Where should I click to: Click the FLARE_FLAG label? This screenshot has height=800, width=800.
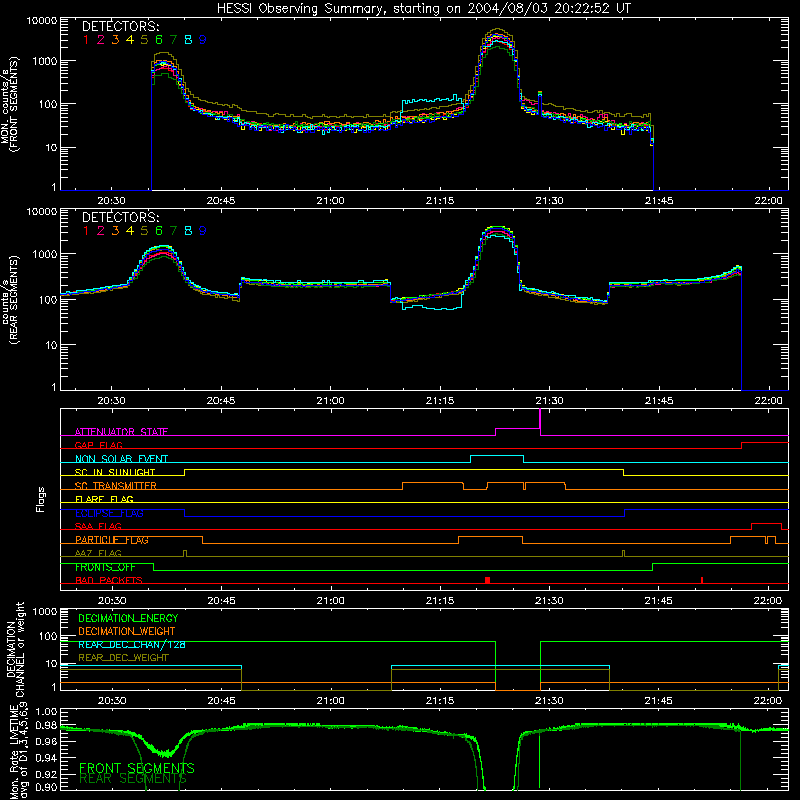click(x=104, y=499)
